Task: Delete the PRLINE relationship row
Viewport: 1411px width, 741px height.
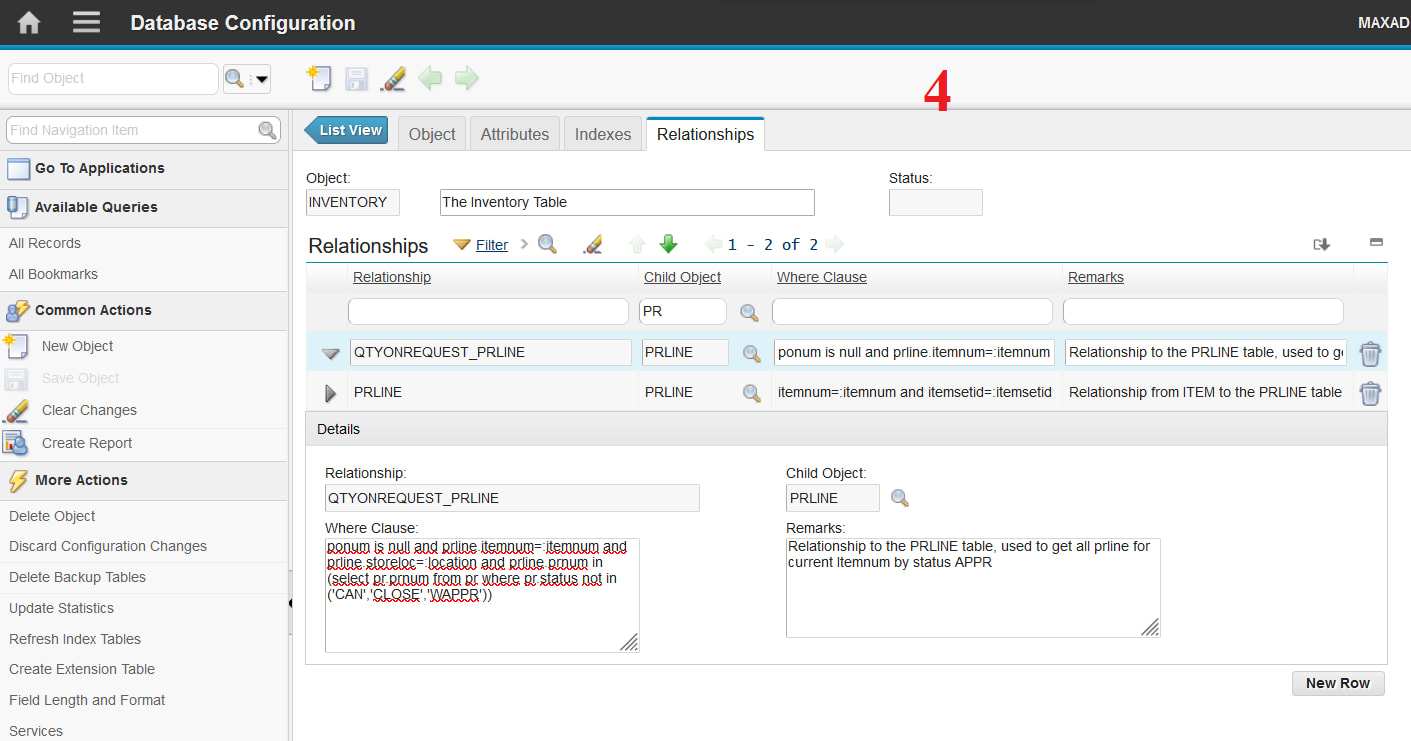Action: [1370, 393]
